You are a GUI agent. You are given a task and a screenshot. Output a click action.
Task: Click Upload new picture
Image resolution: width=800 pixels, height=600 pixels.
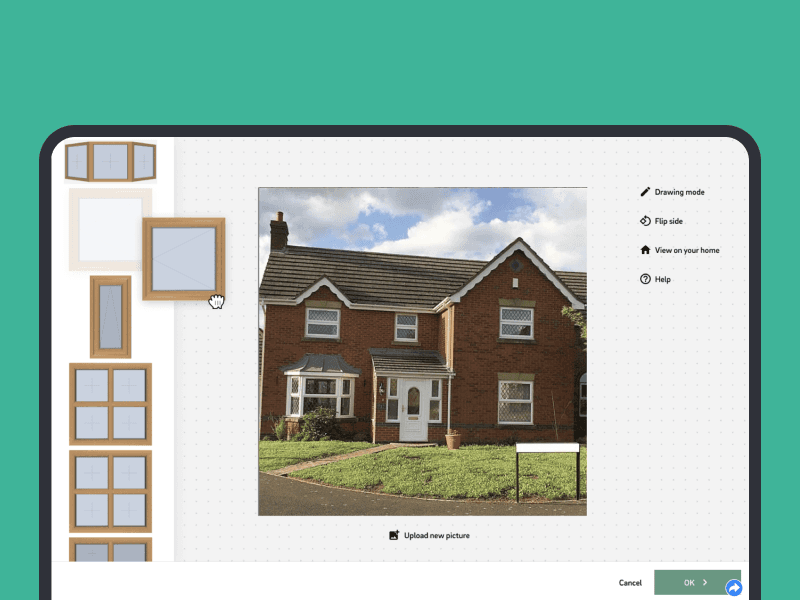(436, 535)
